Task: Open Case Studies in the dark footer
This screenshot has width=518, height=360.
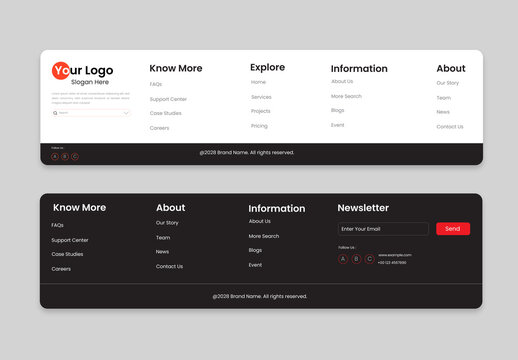Action: (67, 254)
